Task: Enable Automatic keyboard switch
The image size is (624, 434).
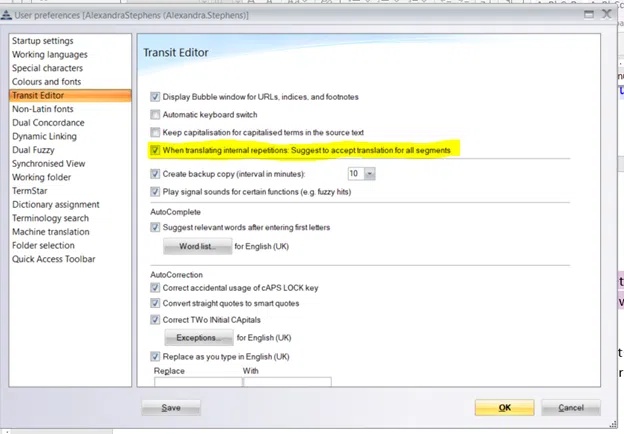Action: coord(155,115)
